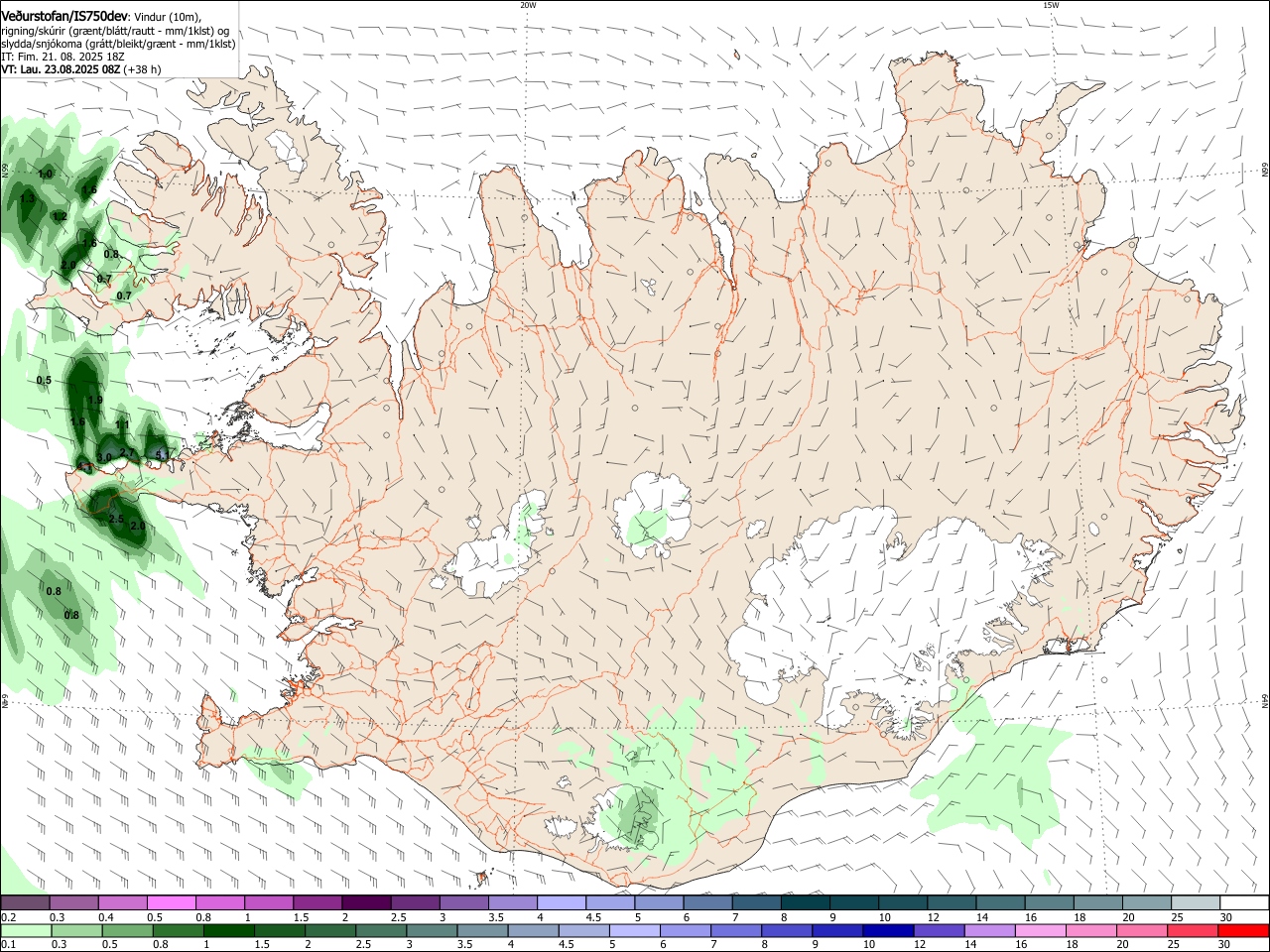
Task: Click the '0.2' label in top legend row
Action: (9, 917)
